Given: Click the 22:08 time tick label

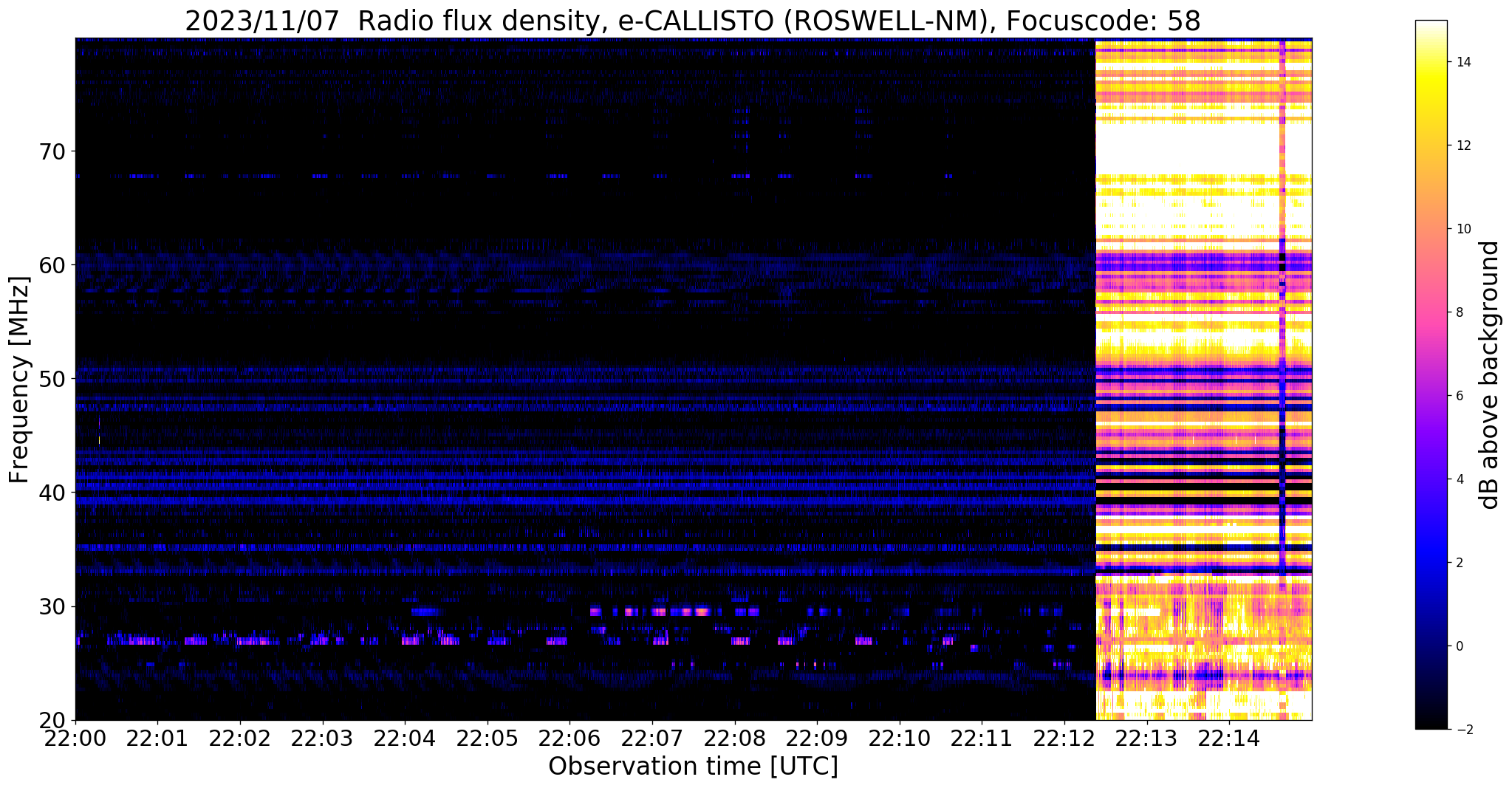Looking at the screenshot, I should (x=734, y=738).
